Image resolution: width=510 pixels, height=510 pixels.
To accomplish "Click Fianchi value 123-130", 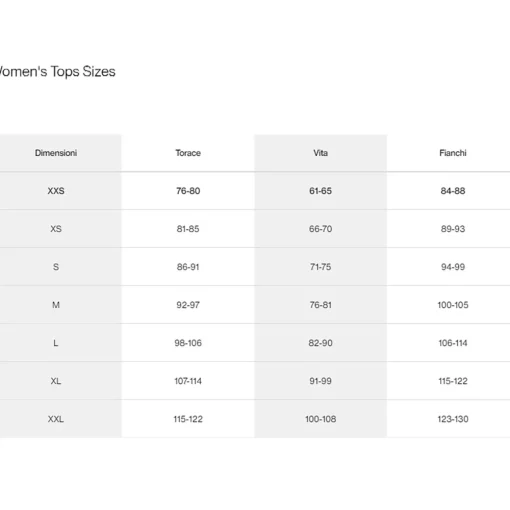I will point(453,419).
